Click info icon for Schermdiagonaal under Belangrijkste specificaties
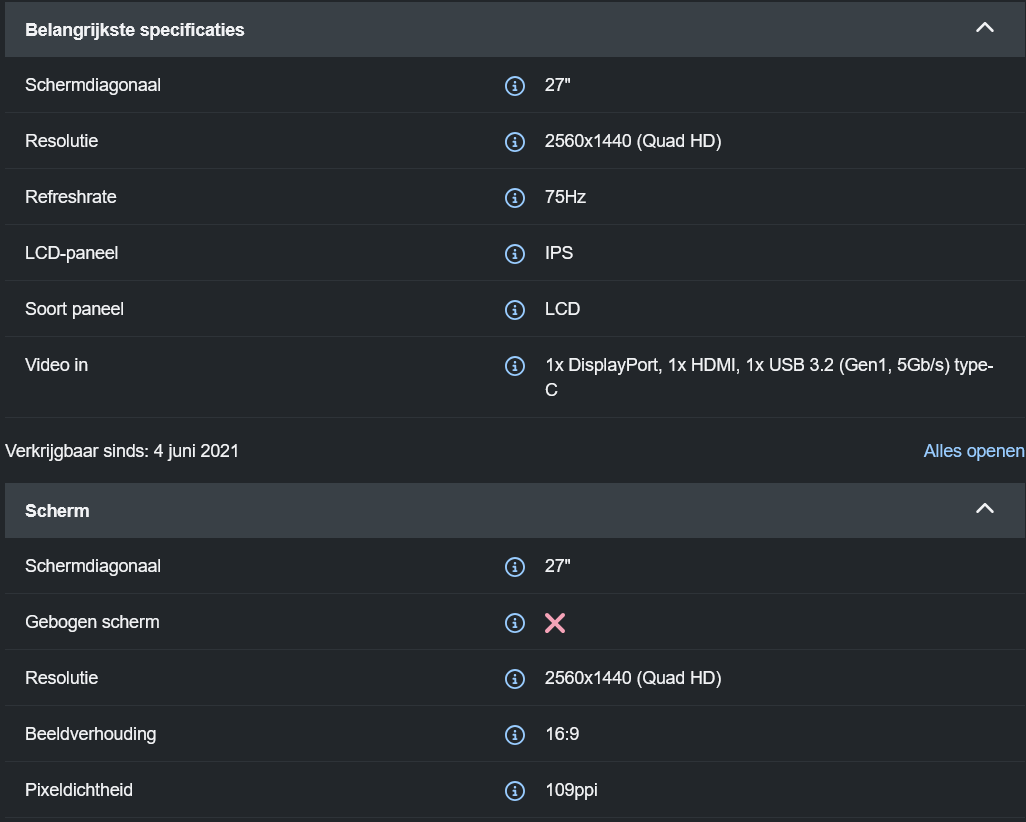1026x822 pixels. click(x=515, y=86)
